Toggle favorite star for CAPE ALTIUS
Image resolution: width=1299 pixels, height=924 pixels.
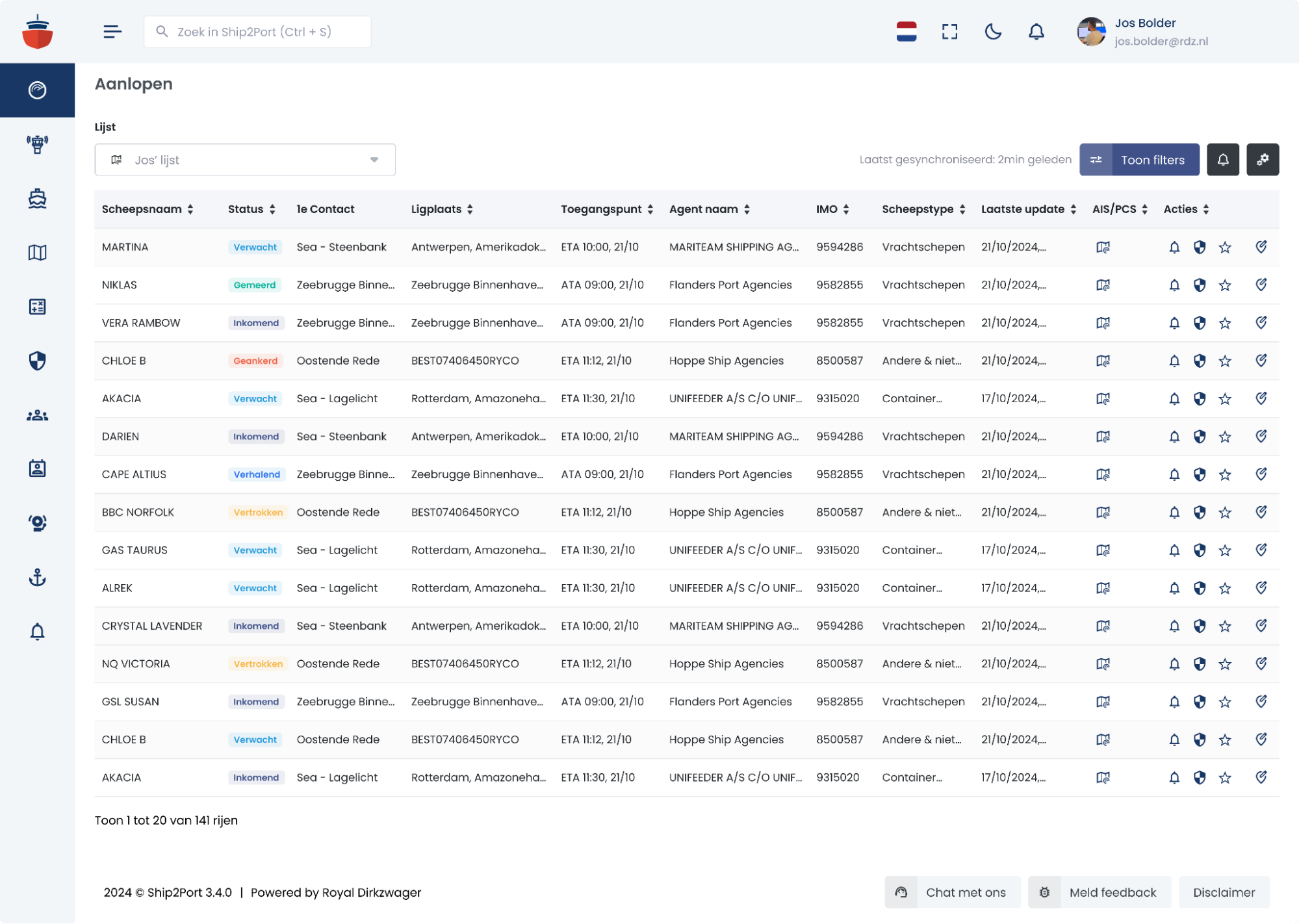point(1225,474)
